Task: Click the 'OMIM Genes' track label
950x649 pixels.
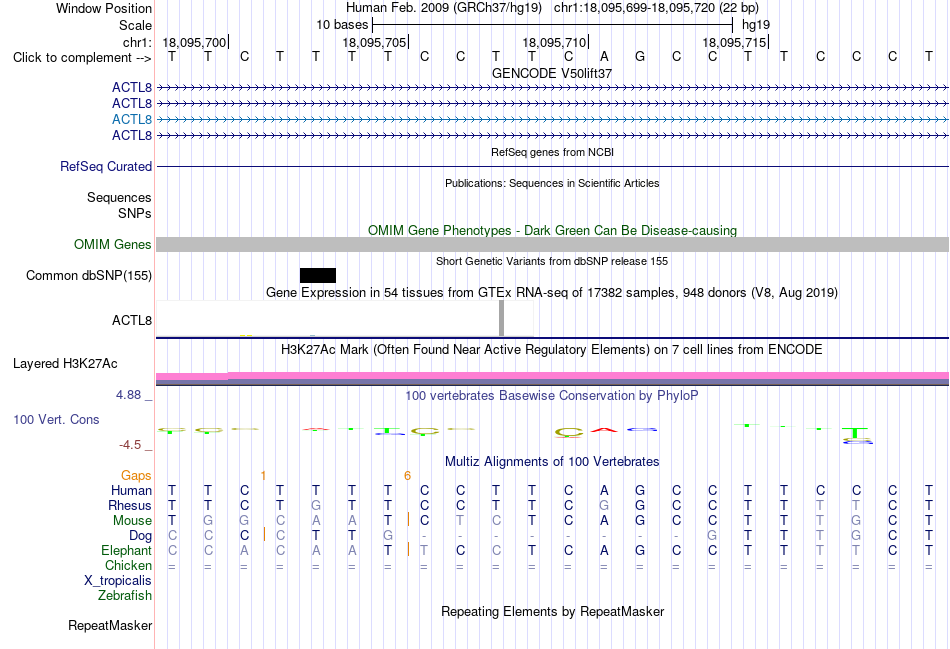Action: pos(113,244)
